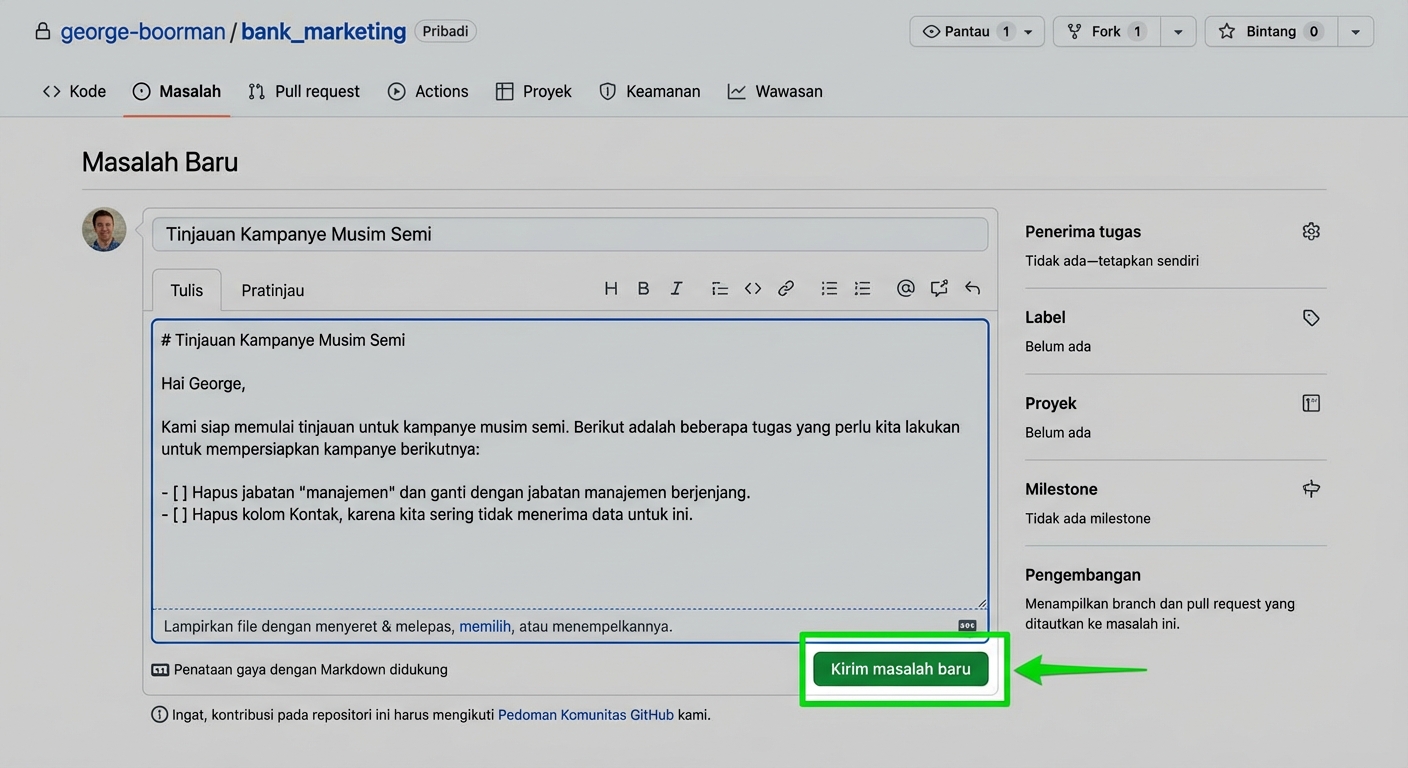
Task: Insert a bulleted list icon
Action: pyautogui.click(x=829, y=288)
